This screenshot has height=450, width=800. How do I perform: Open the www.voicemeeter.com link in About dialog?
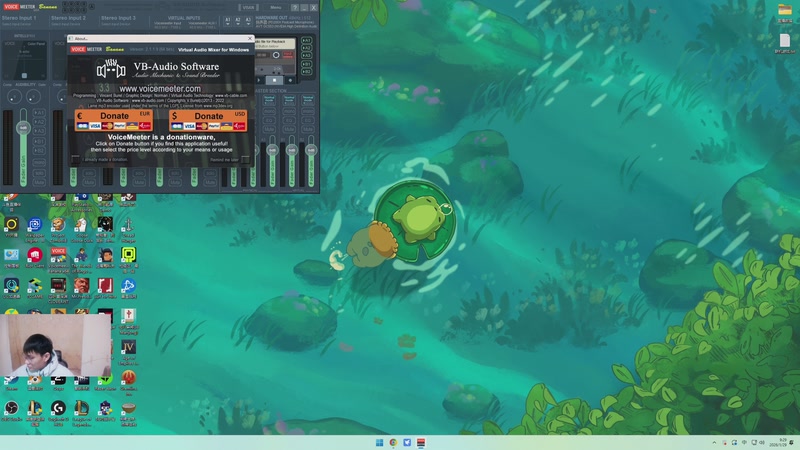click(160, 88)
